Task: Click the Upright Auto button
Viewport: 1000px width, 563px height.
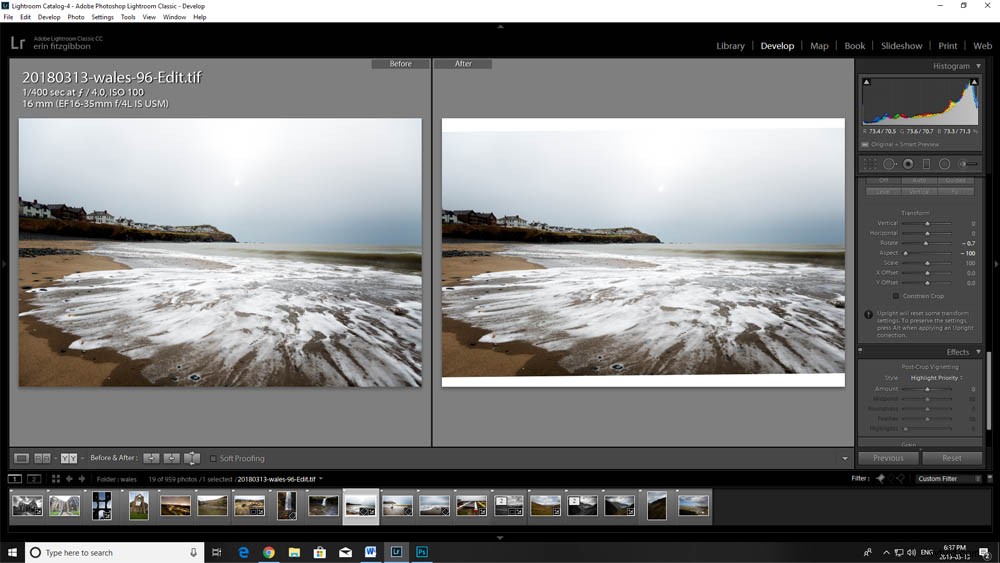Action: point(919,180)
